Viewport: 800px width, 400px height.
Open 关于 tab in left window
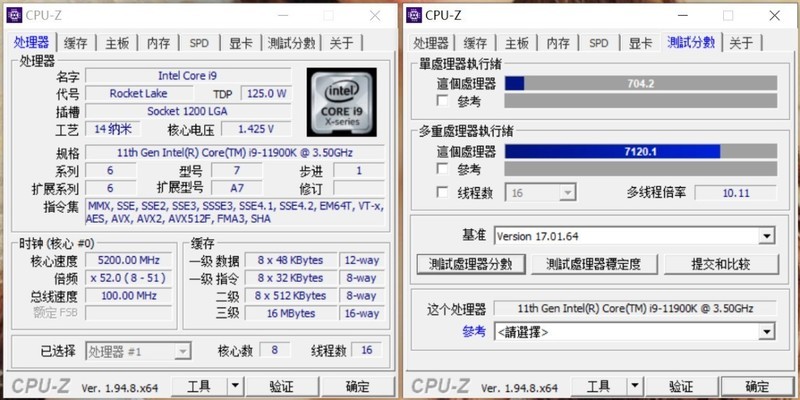pos(341,43)
